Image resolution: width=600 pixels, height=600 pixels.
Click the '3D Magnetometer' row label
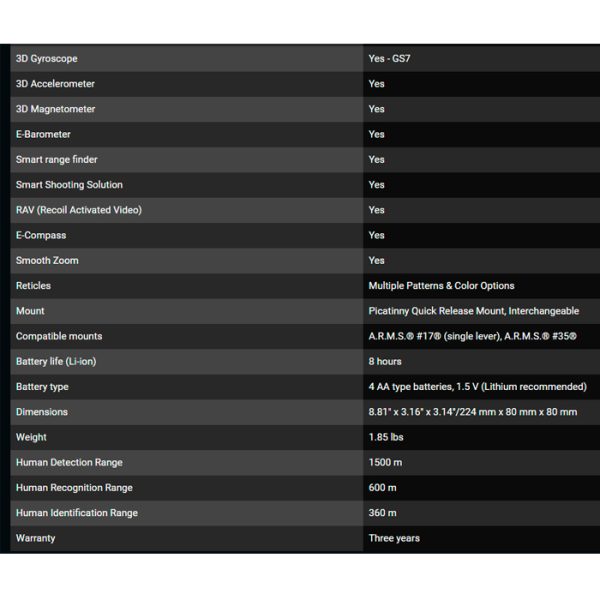tap(55, 109)
